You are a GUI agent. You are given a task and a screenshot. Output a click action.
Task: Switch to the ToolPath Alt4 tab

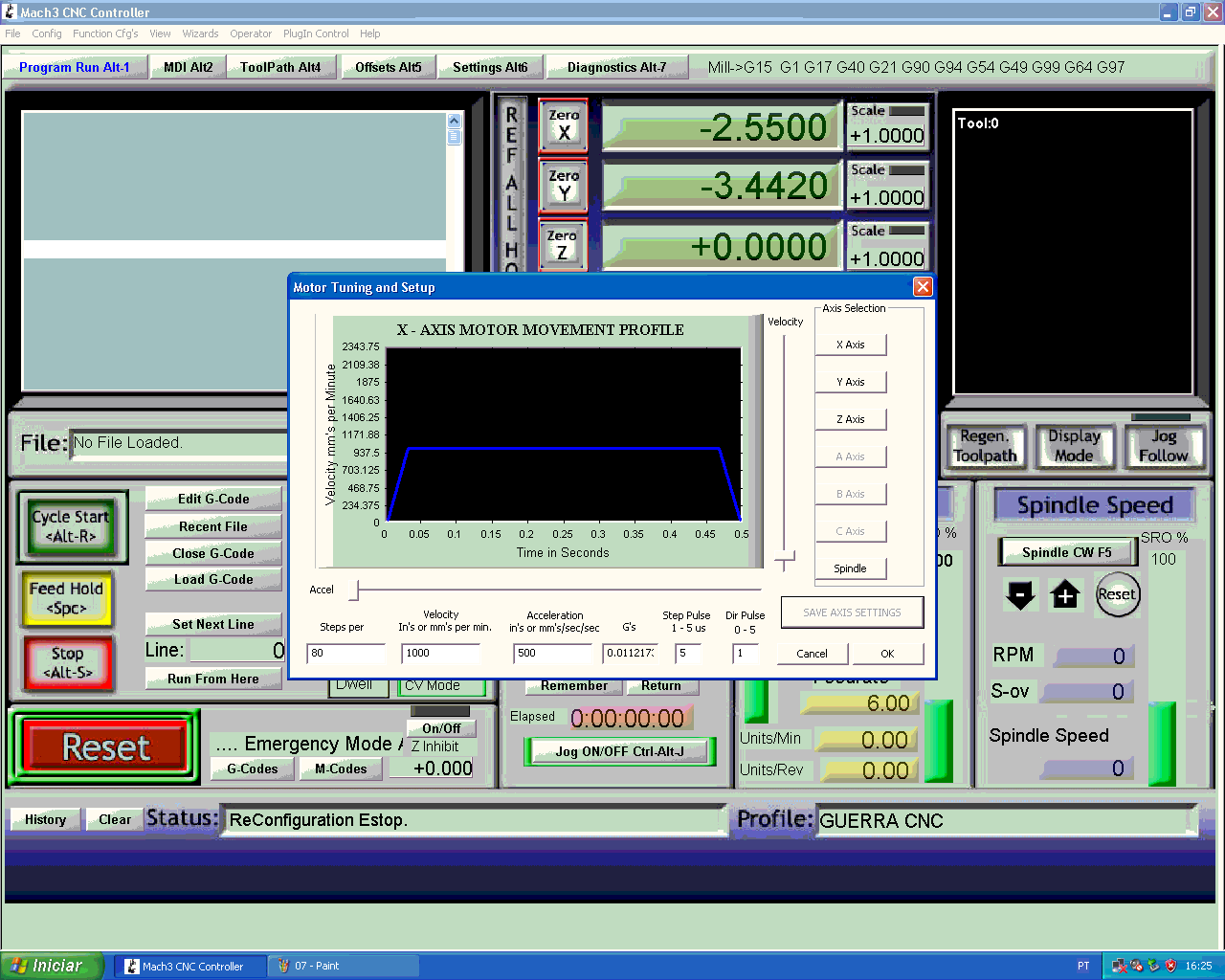point(280,67)
